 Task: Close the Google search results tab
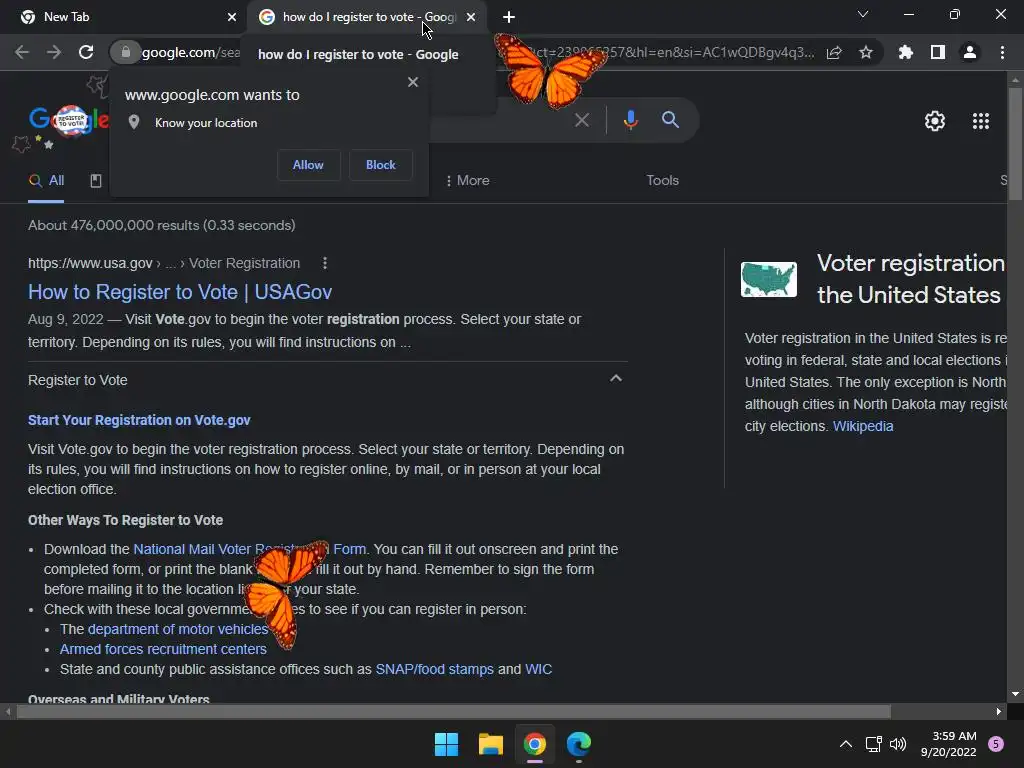[471, 17]
